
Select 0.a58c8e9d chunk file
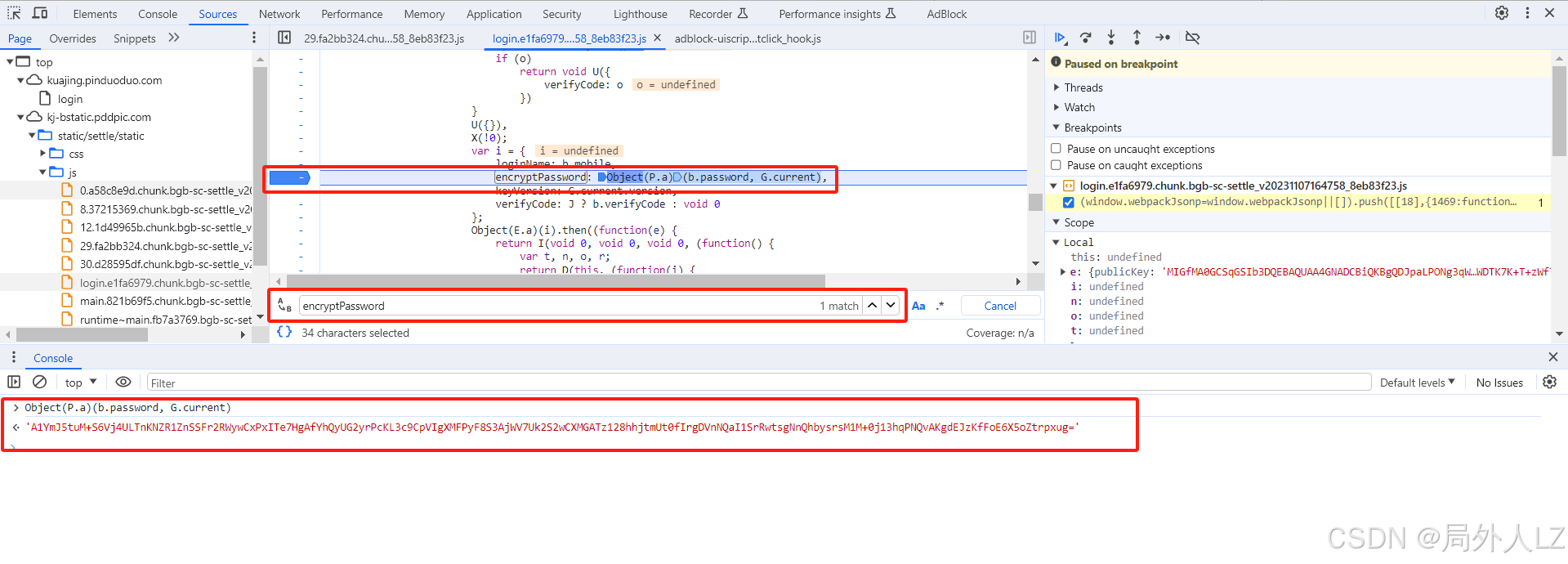click(x=165, y=190)
